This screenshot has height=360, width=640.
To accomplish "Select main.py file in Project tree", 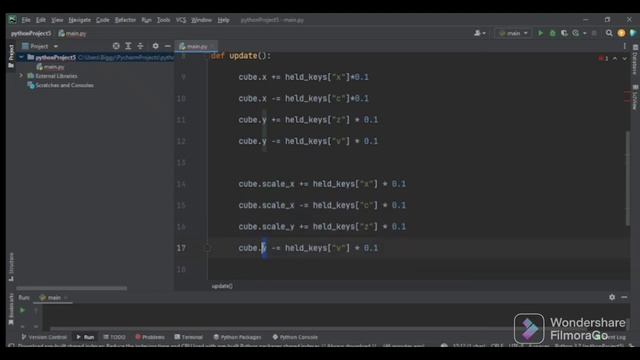I will pyautogui.click(x=51, y=67).
